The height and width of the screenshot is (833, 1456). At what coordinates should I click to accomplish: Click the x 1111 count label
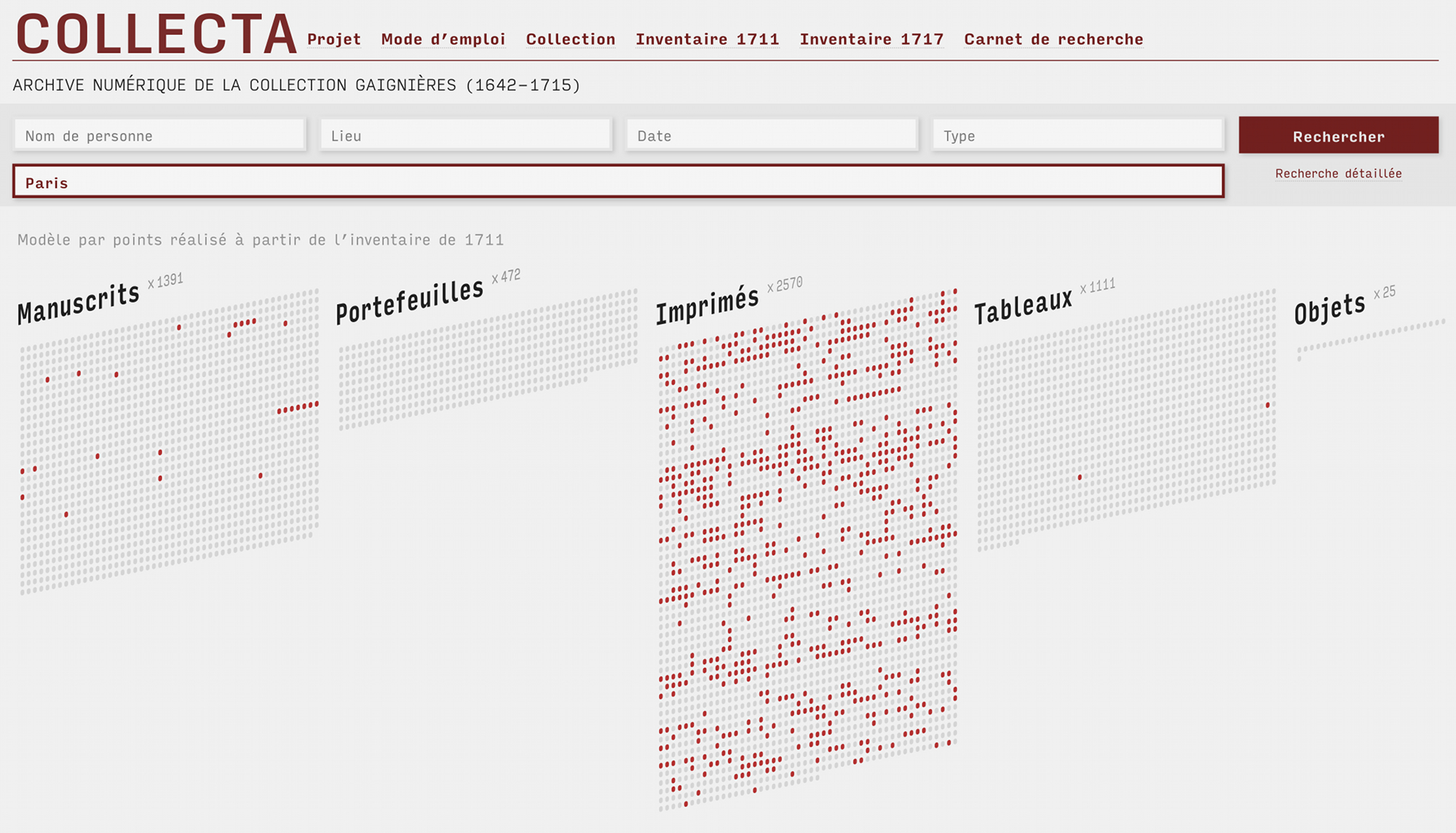[1098, 285]
